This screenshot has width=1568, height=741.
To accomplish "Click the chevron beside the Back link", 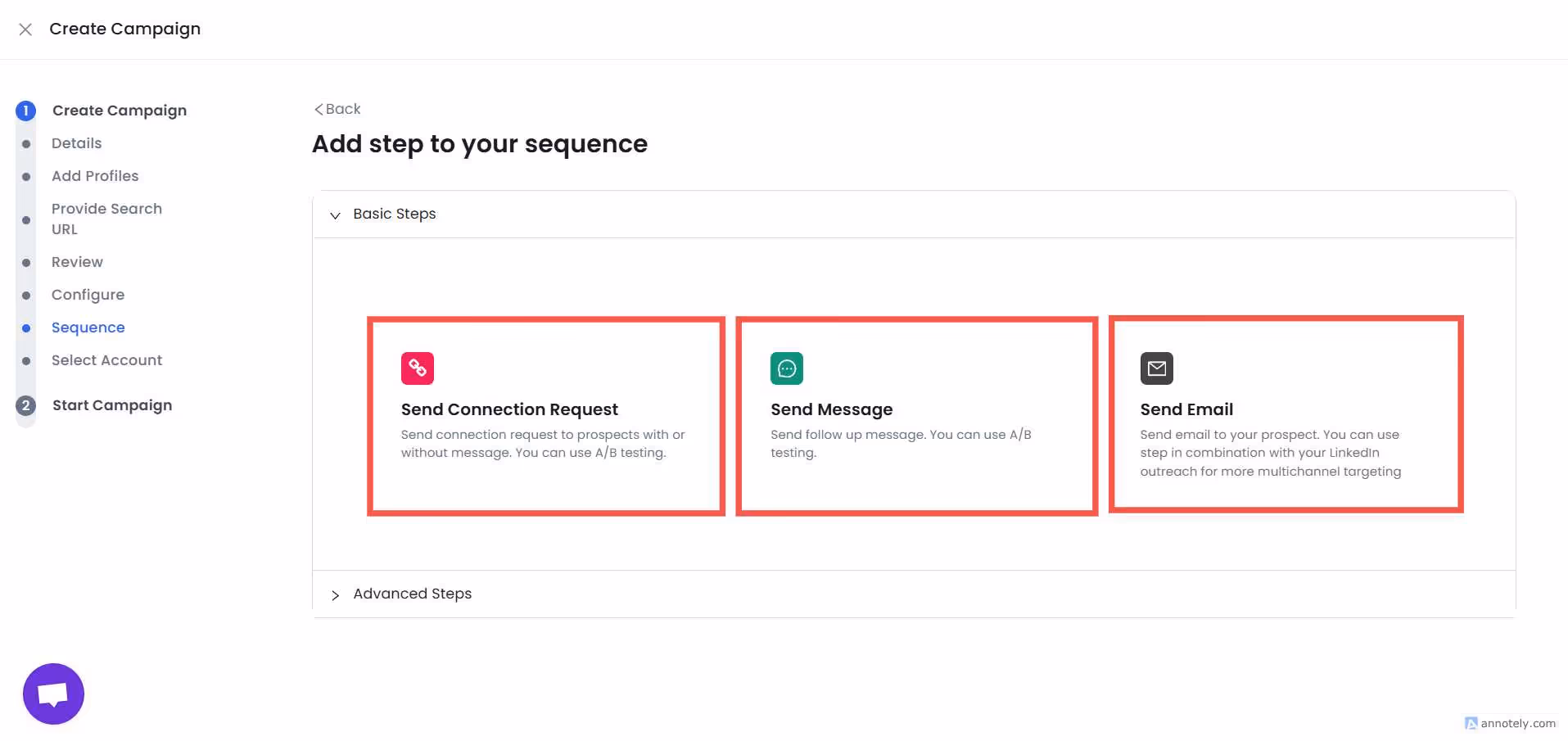I will (319, 109).
